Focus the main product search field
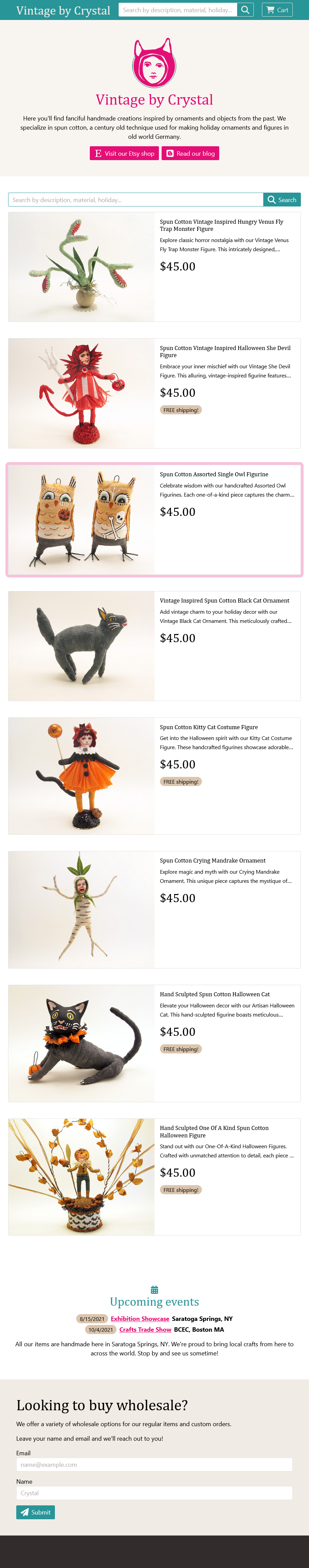Image resolution: width=309 pixels, height=1568 pixels. (136, 200)
